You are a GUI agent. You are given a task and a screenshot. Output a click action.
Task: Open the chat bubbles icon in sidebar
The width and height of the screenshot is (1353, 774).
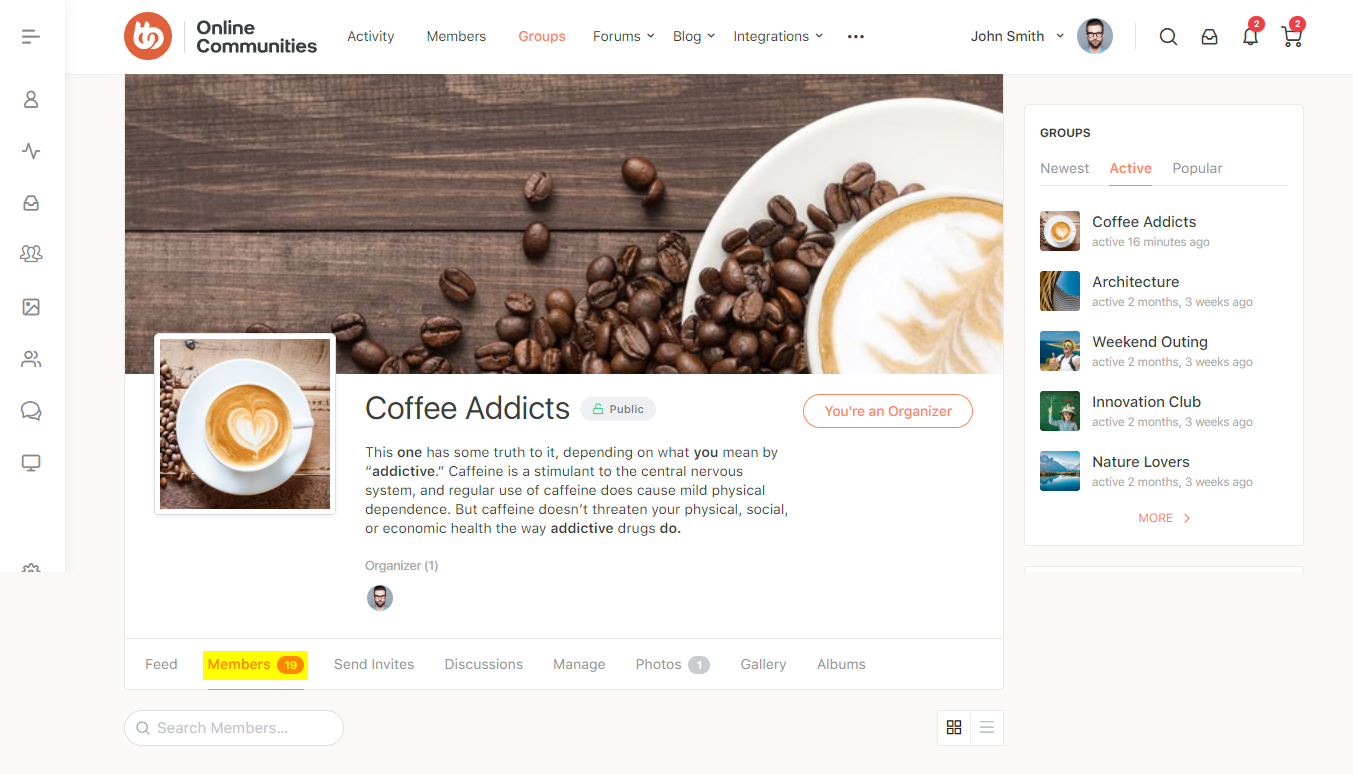point(31,411)
